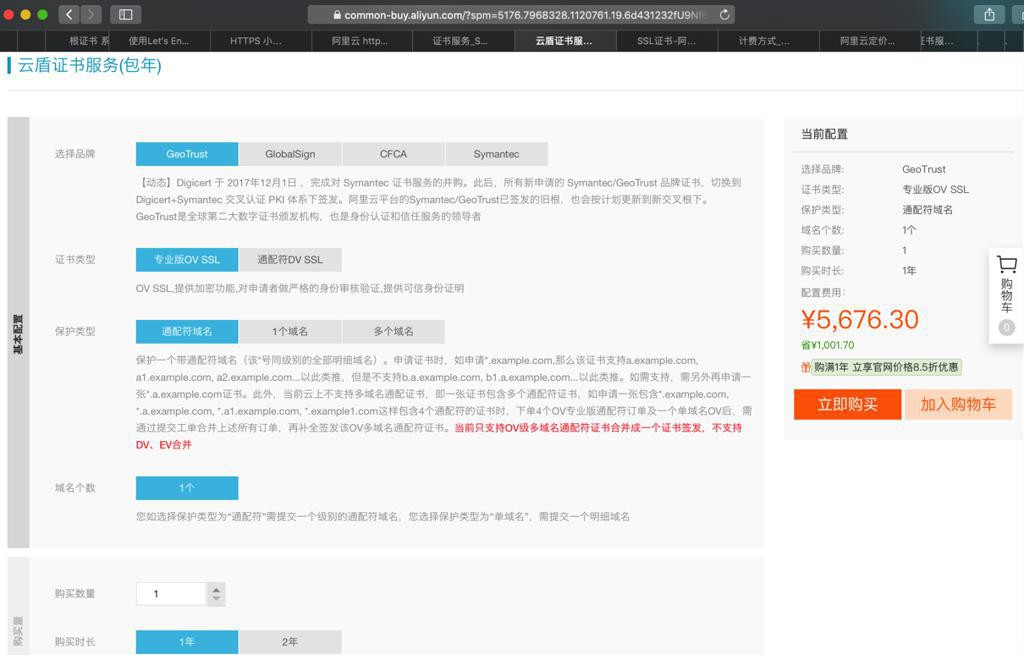Screen dimensions: 1024x655
Task: Open the Share icon in Safari toolbar
Action: coord(989,14)
